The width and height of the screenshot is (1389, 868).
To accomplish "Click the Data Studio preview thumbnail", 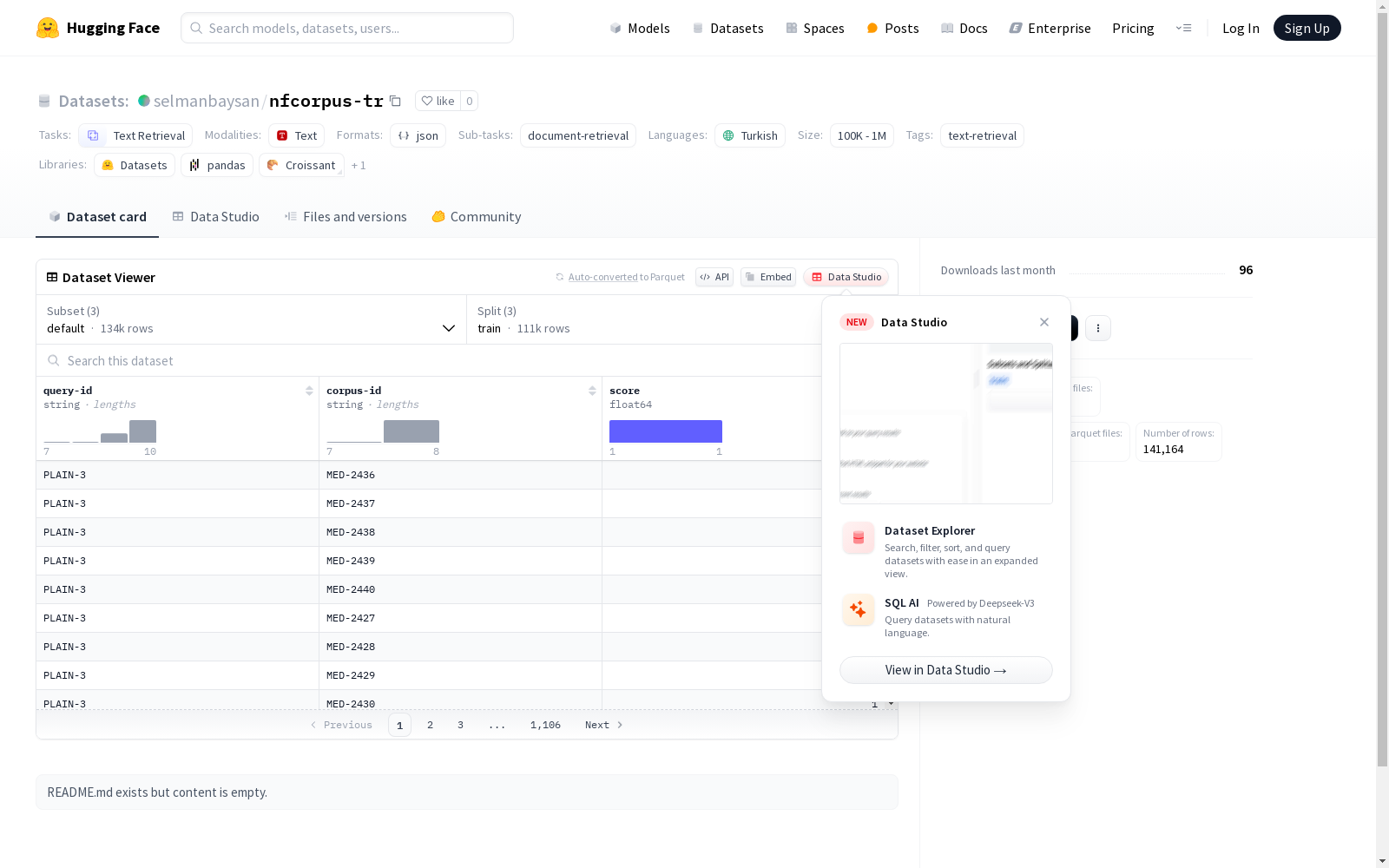I will 946,424.
